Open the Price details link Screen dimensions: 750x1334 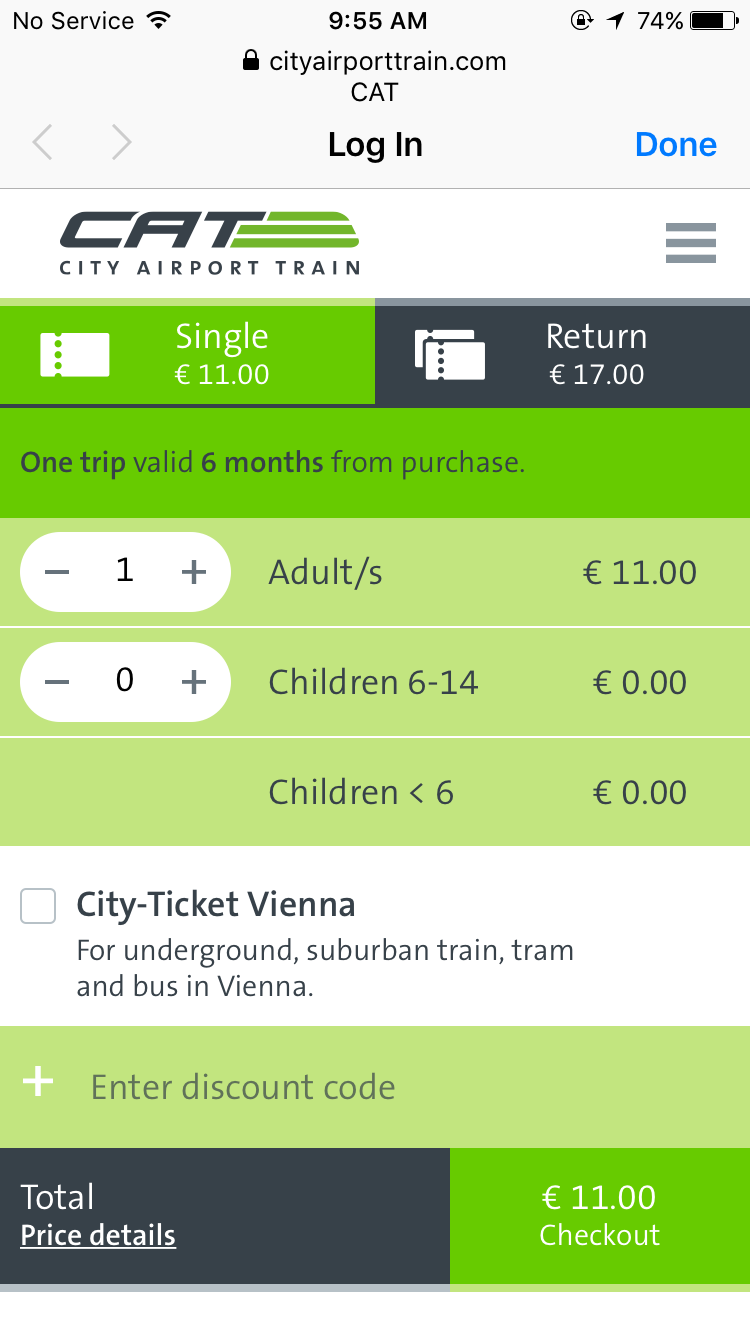98,1236
